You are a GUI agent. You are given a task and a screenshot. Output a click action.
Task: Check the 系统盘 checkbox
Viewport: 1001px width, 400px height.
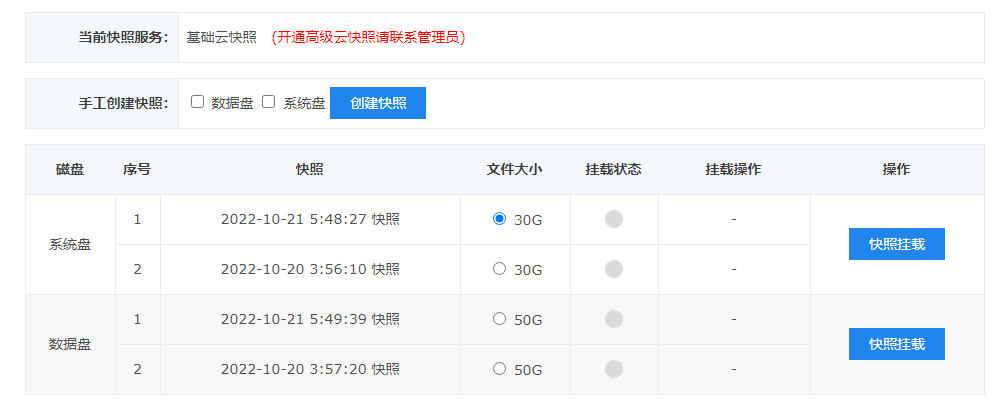[x=269, y=102]
